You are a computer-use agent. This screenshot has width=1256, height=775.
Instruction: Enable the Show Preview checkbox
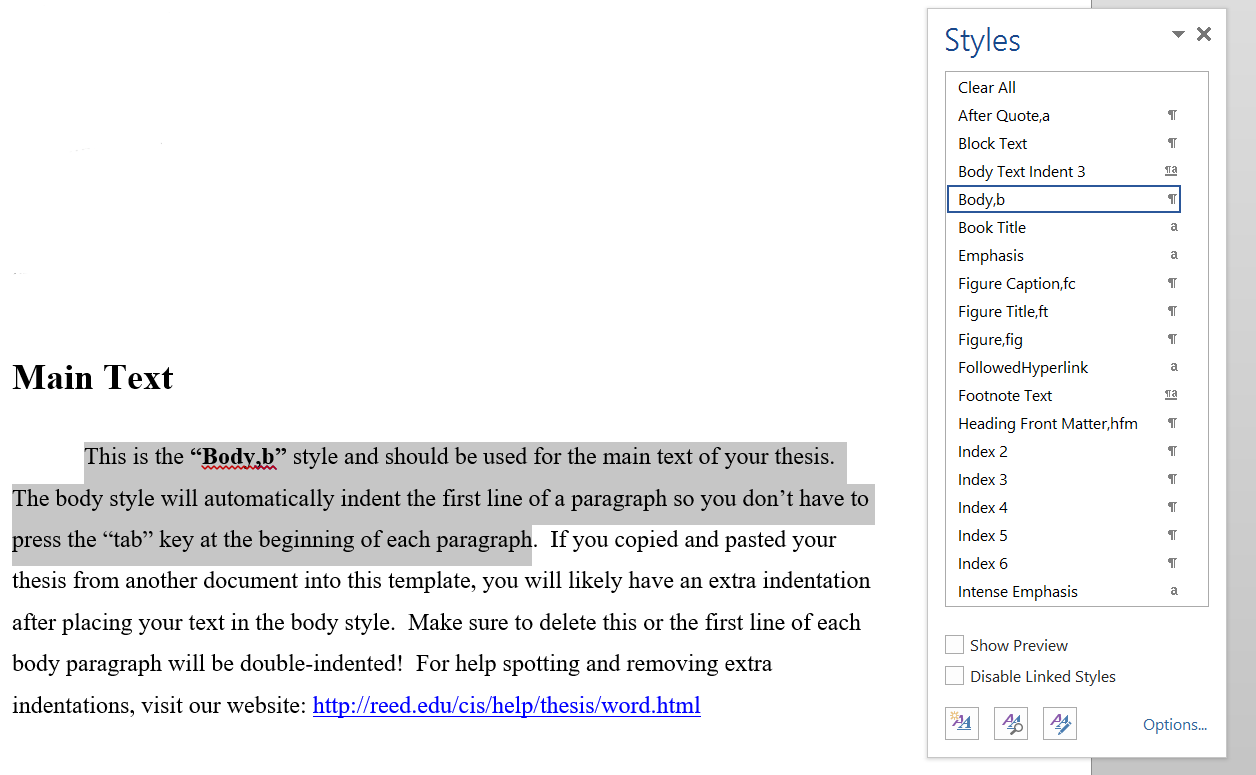(954, 644)
